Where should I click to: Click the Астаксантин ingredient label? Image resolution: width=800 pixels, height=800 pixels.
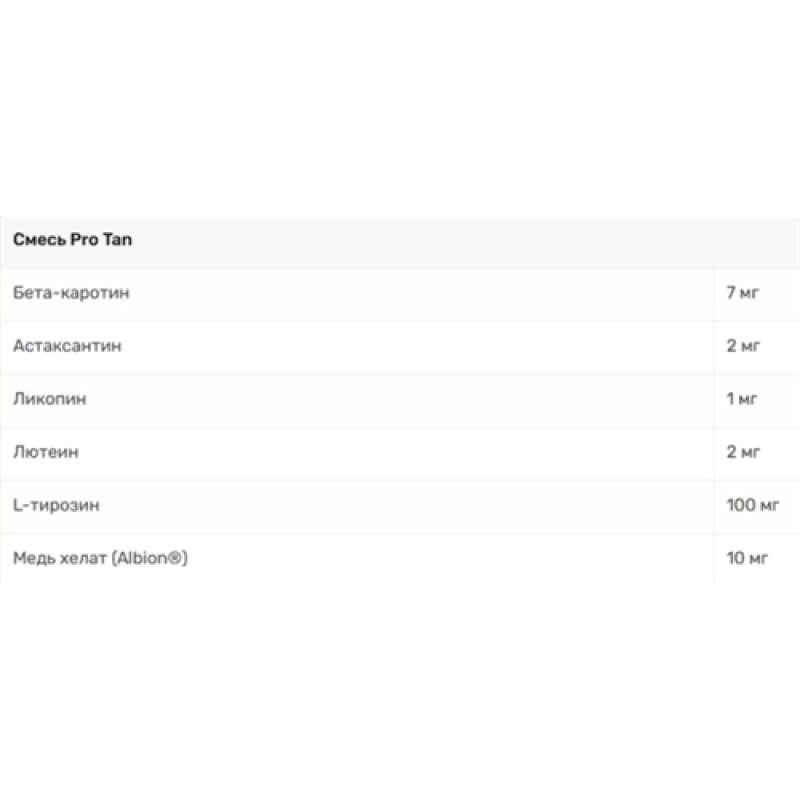(x=68, y=346)
